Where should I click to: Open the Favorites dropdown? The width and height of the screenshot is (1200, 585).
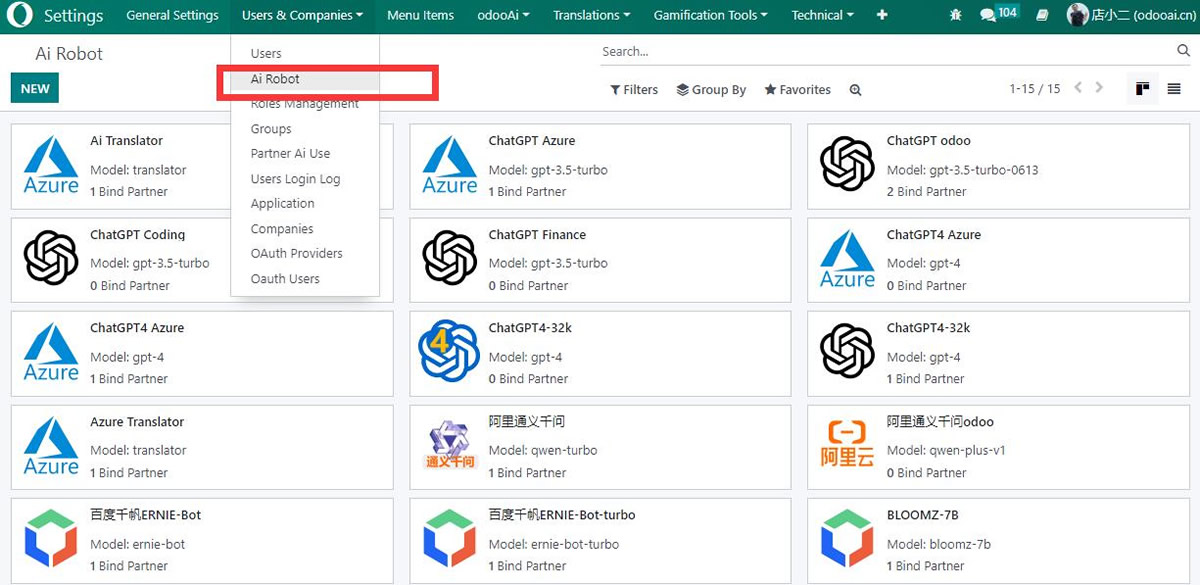click(797, 90)
